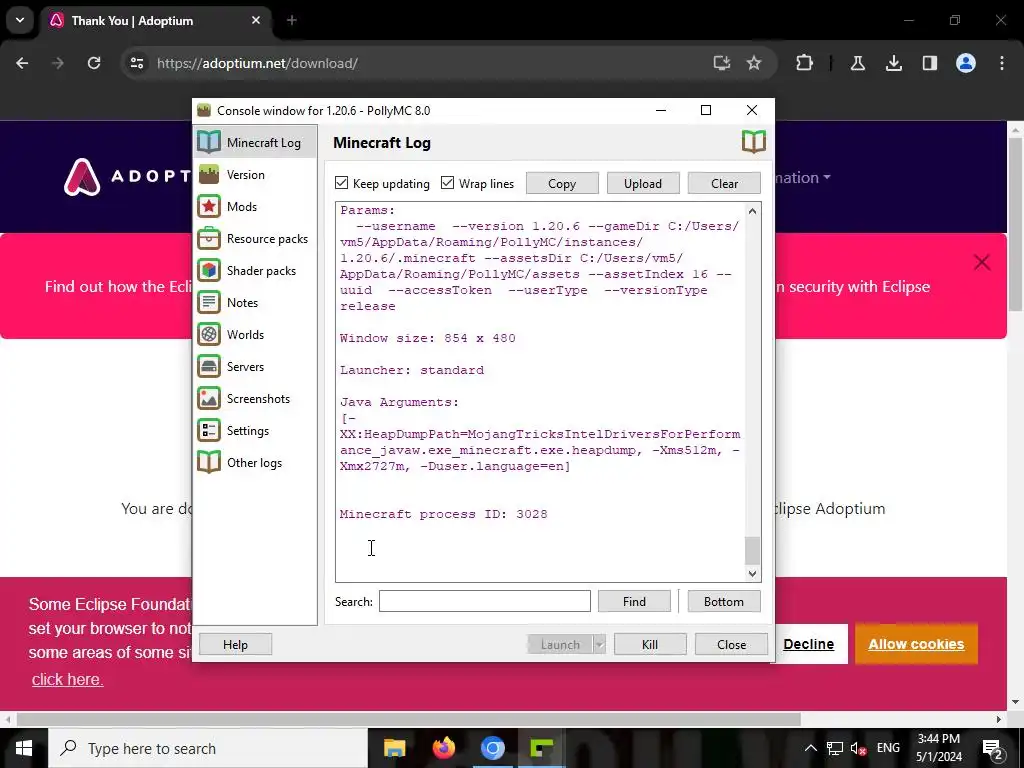Screen dimensions: 1024x768
Task: Toggle the Wrap lines checkbox
Action: (447, 183)
